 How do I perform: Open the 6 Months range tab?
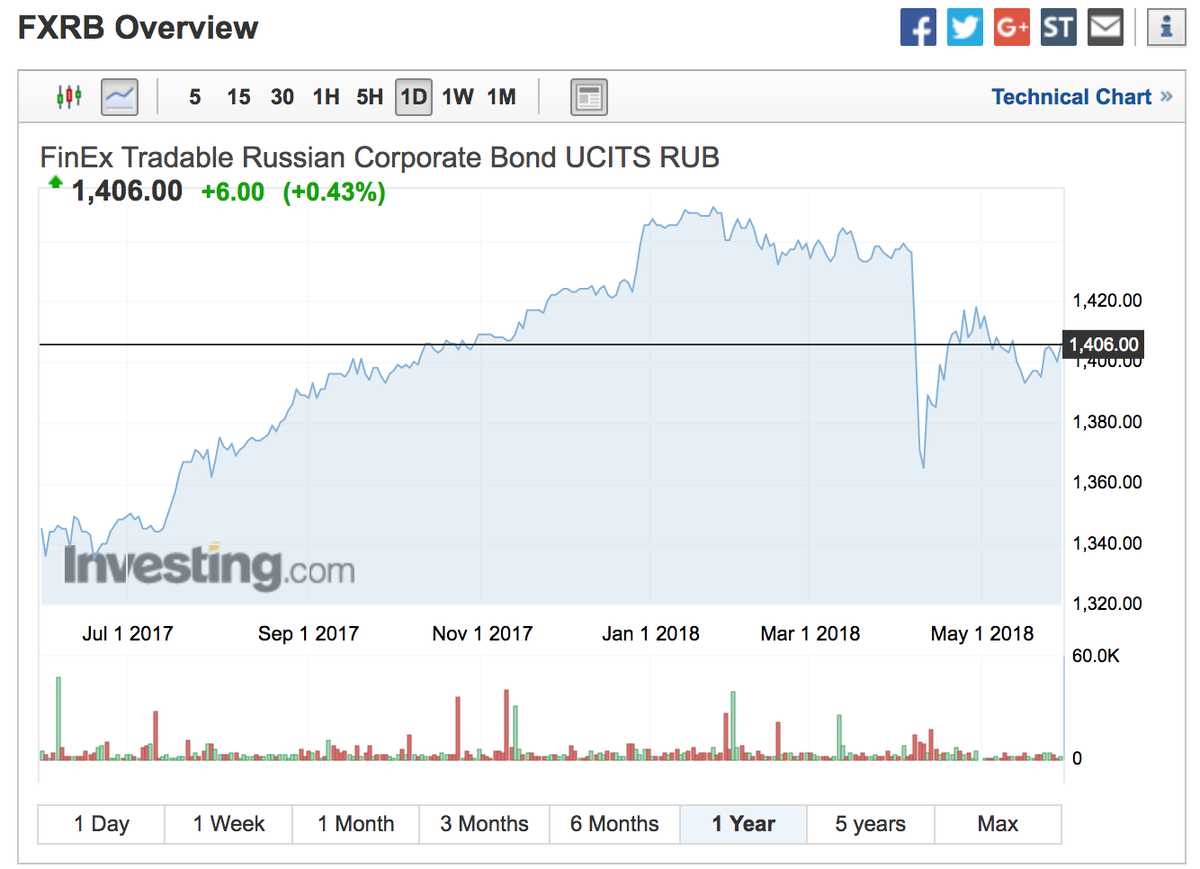click(x=615, y=823)
